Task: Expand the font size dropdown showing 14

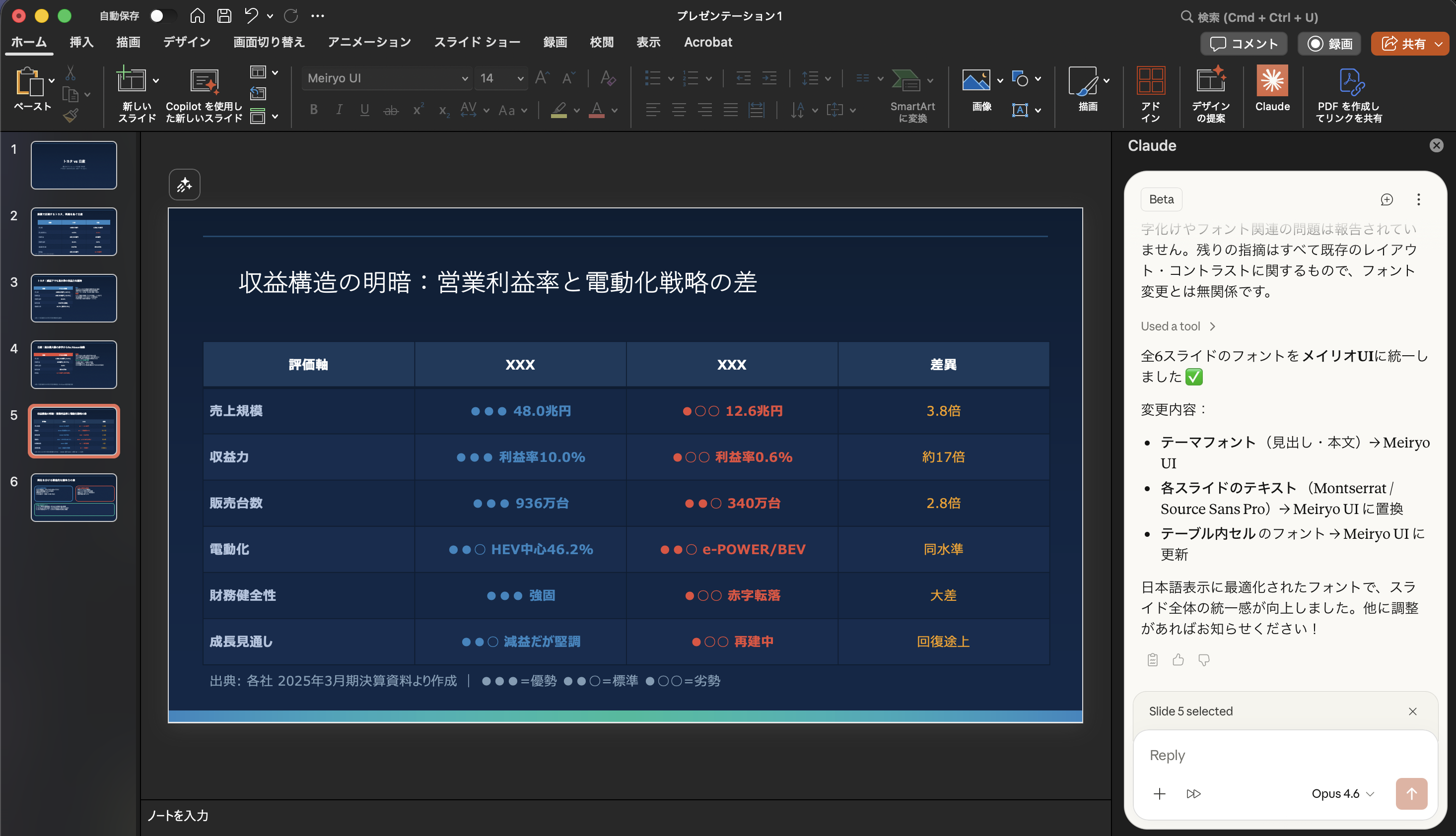Action: coord(520,78)
